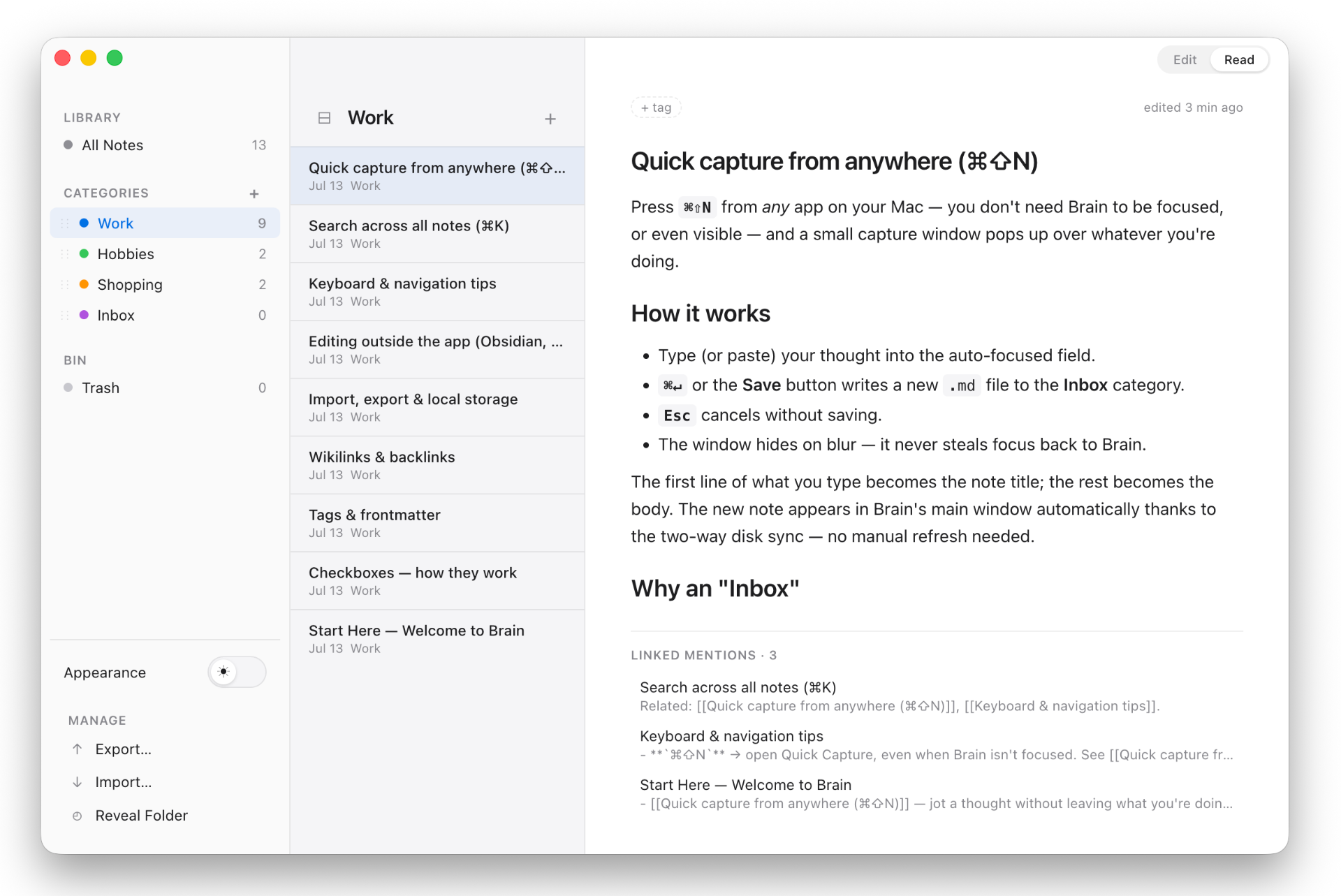Click the blue dot next to Work
This screenshot has height=896, width=1341.
click(x=84, y=223)
